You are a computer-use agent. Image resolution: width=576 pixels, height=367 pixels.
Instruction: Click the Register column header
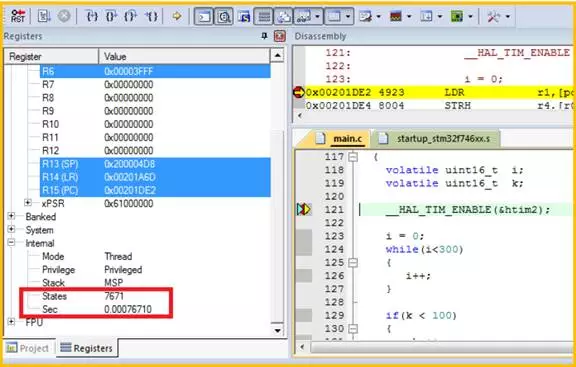(x=51, y=57)
